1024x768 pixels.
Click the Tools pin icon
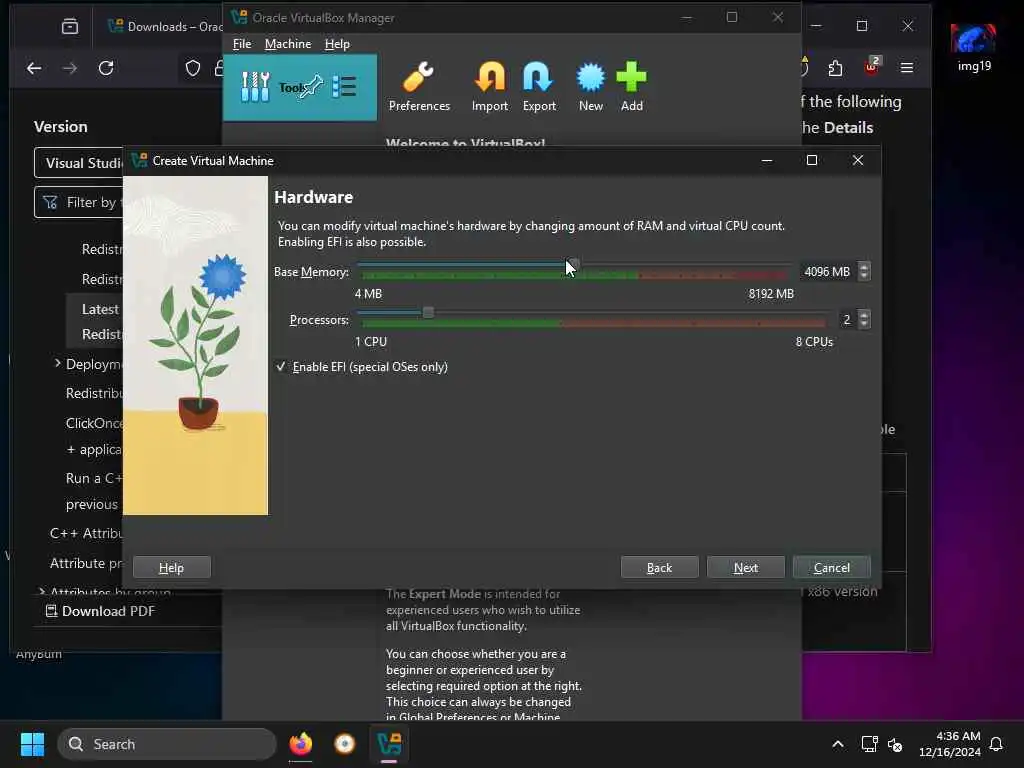coord(312,87)
